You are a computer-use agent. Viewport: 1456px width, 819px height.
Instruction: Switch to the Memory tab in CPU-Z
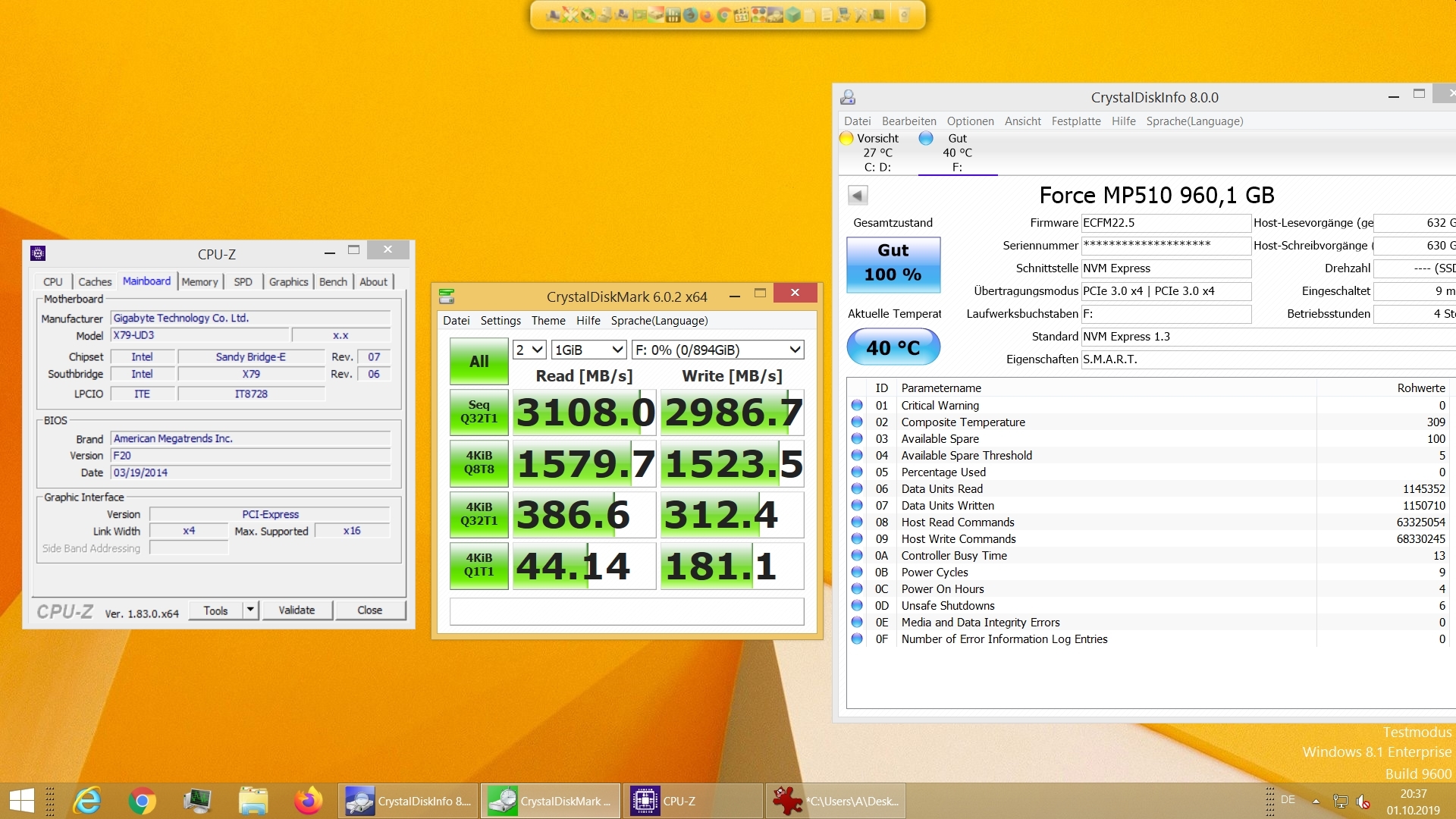click(x=199, y=281)
